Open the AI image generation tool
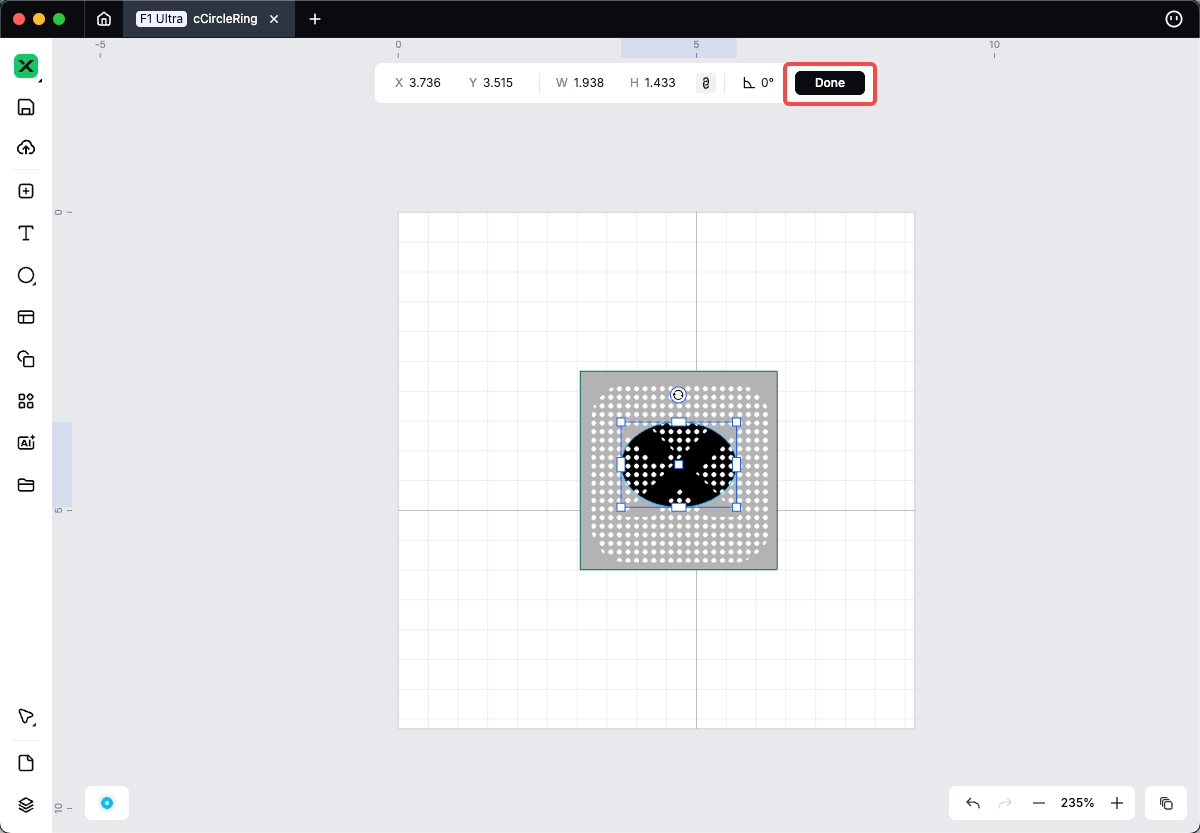 click(x=26, y=443)
